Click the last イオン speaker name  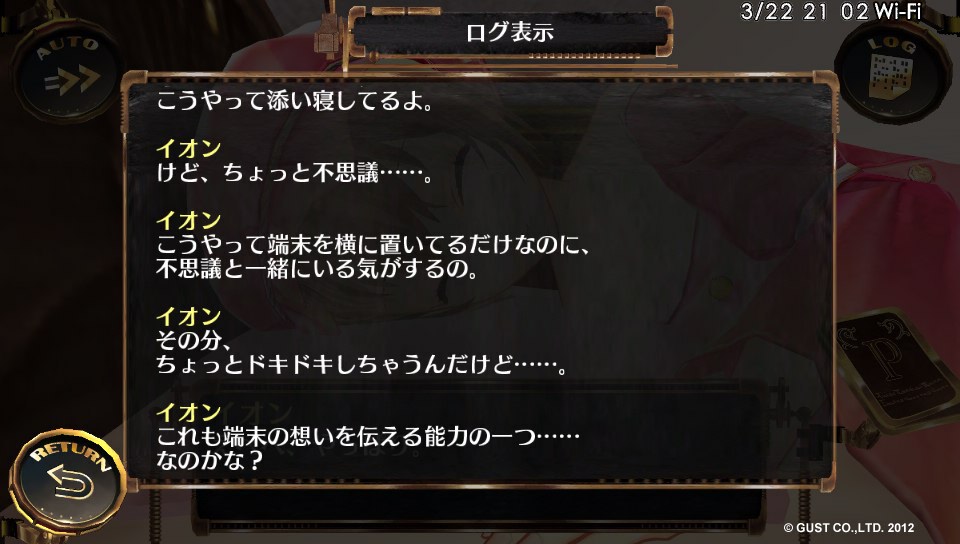[x=188, y=412]
